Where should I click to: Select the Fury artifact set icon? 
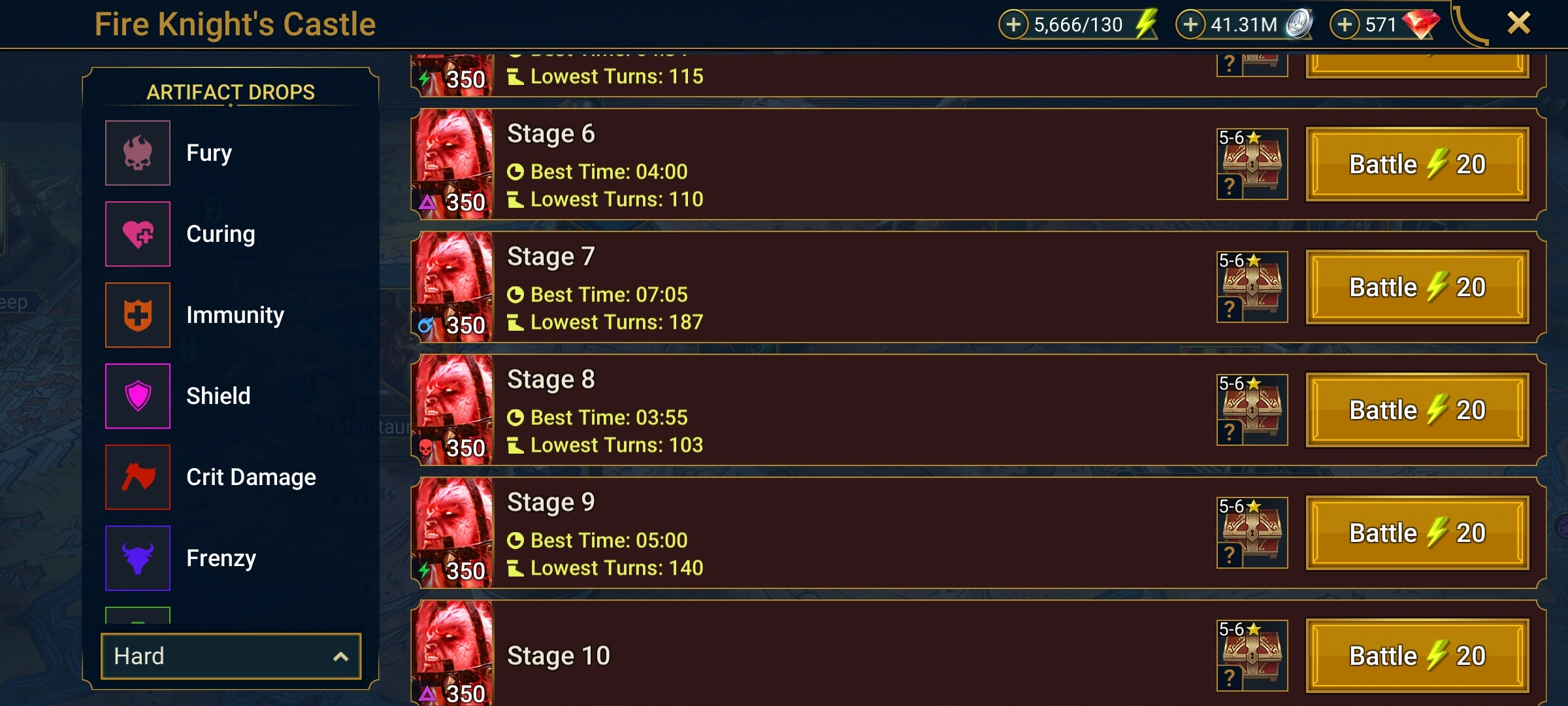138,153
